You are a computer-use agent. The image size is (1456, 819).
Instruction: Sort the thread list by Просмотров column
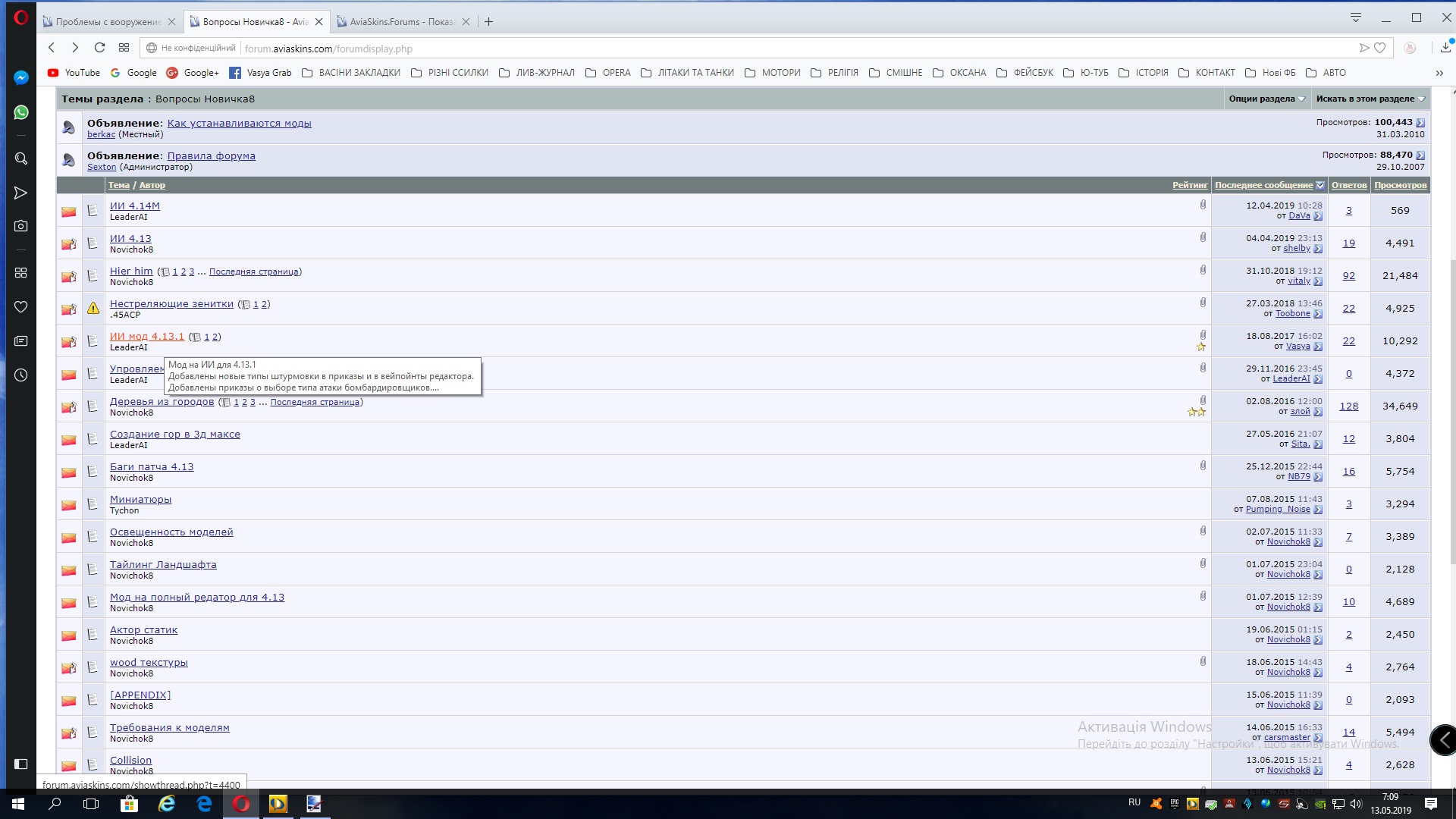1400,185
